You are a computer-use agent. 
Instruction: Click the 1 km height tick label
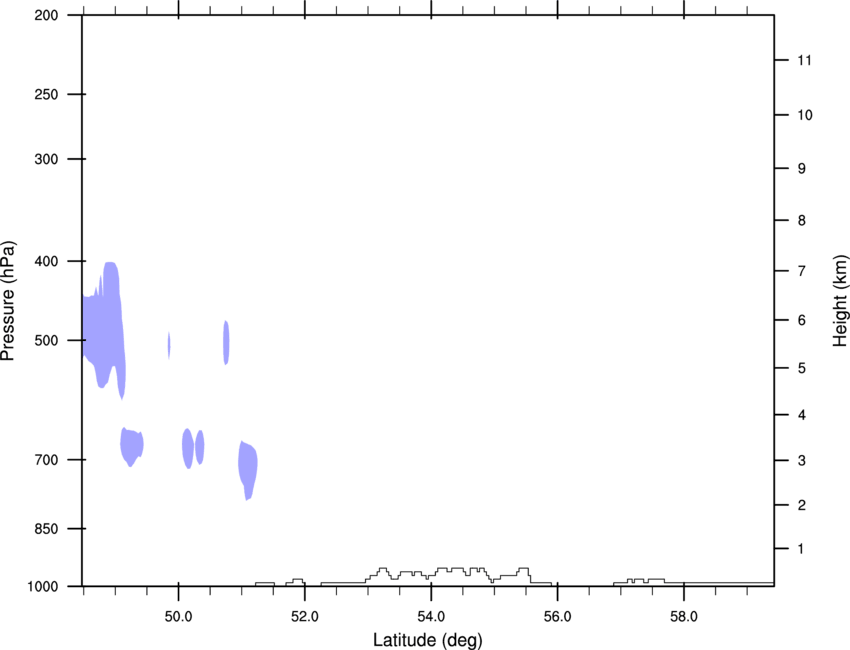801,549
